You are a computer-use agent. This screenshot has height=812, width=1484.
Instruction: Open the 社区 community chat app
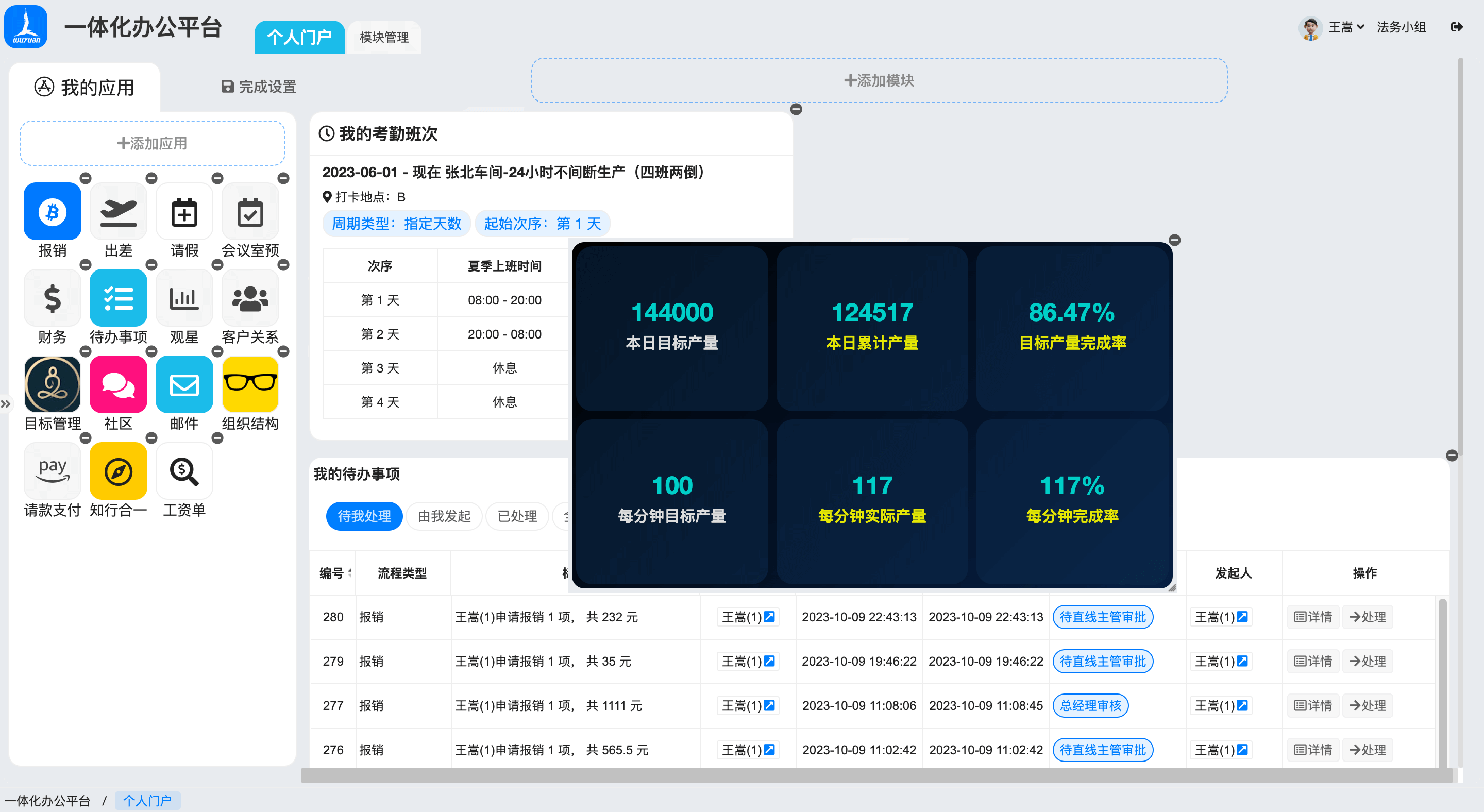pos(118,384)
